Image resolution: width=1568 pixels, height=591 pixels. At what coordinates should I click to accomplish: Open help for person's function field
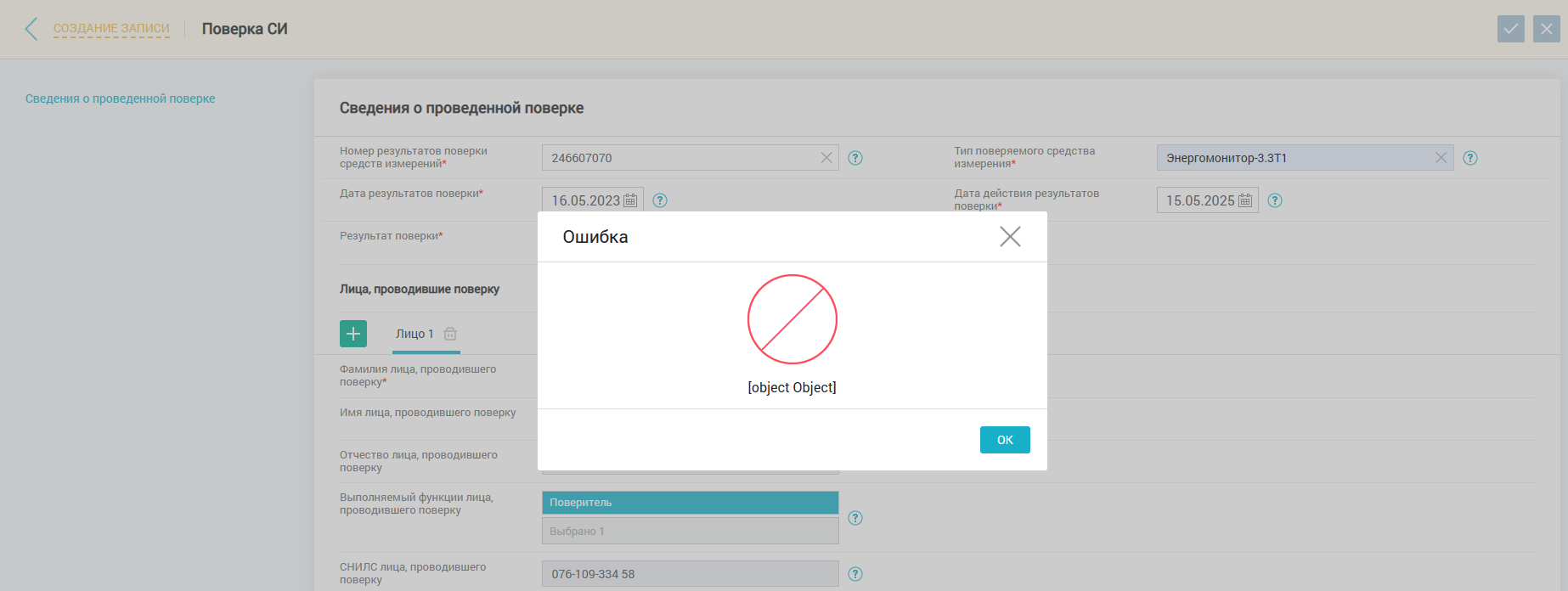pos(855,518)
